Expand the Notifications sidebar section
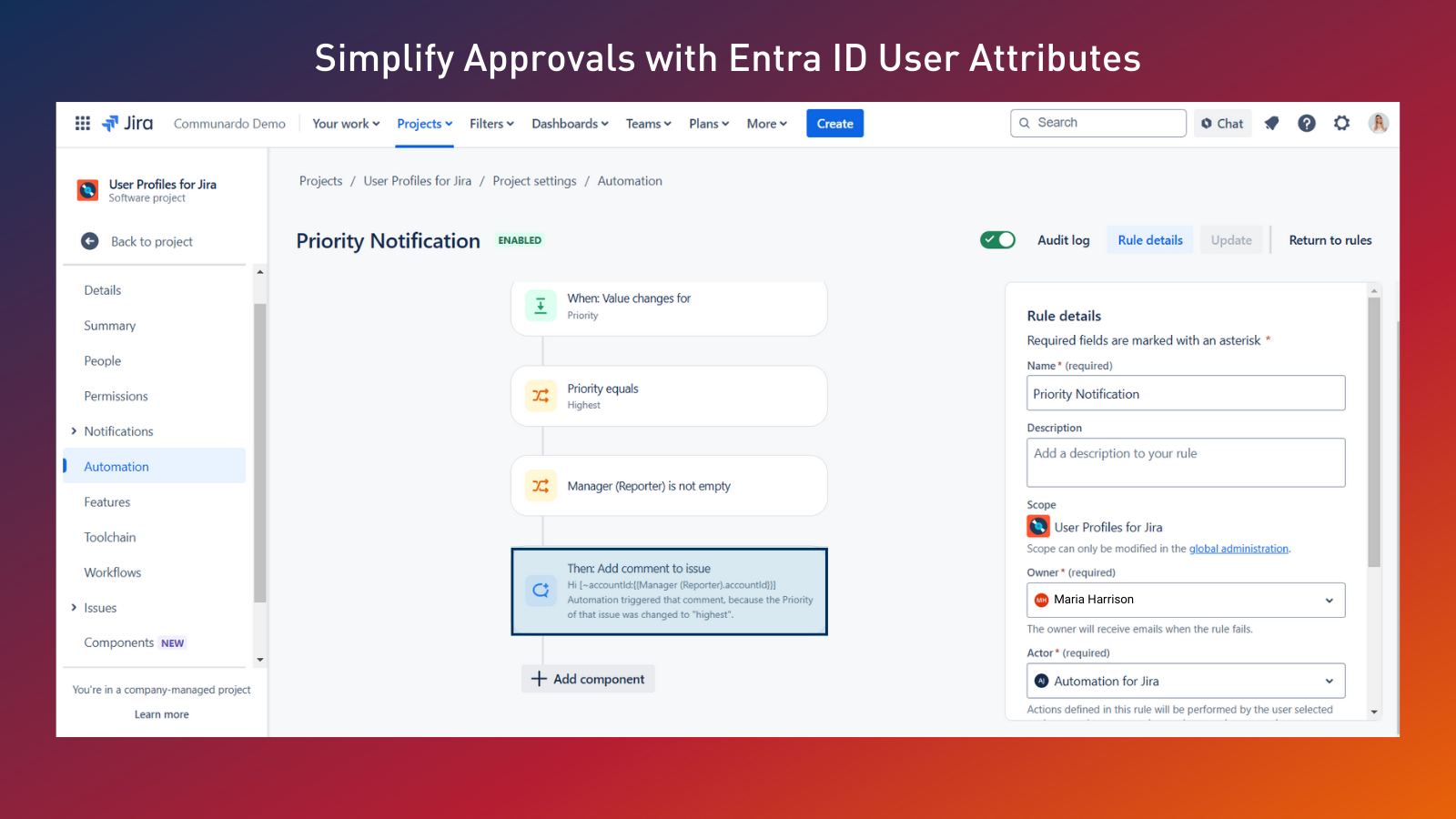The image size is (1456, 819). [x=74, y=431]
